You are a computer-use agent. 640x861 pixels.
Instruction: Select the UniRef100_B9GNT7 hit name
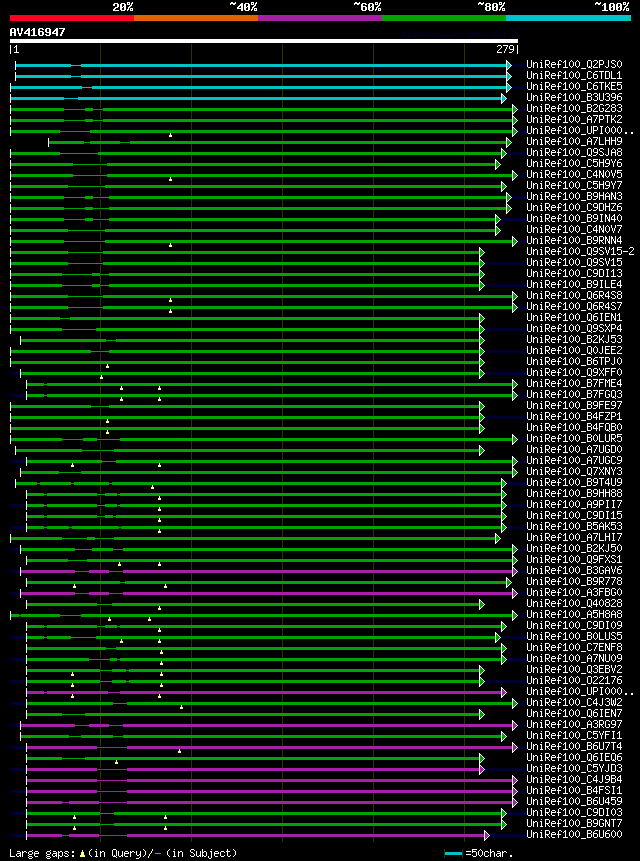574,824
